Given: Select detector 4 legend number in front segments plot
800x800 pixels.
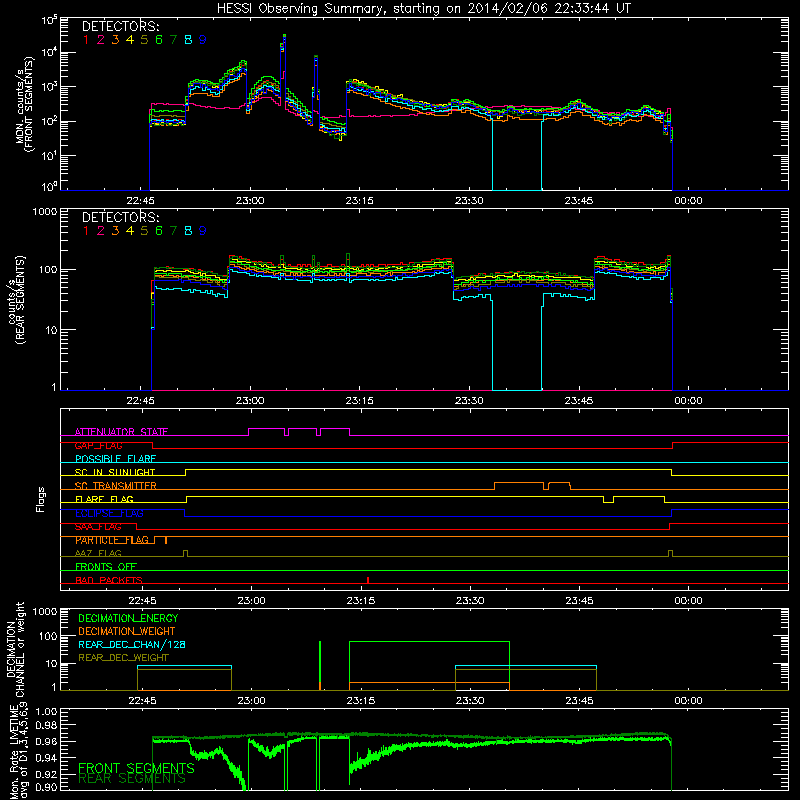Looking at the screenshot, I should click(x=130, y=40).
